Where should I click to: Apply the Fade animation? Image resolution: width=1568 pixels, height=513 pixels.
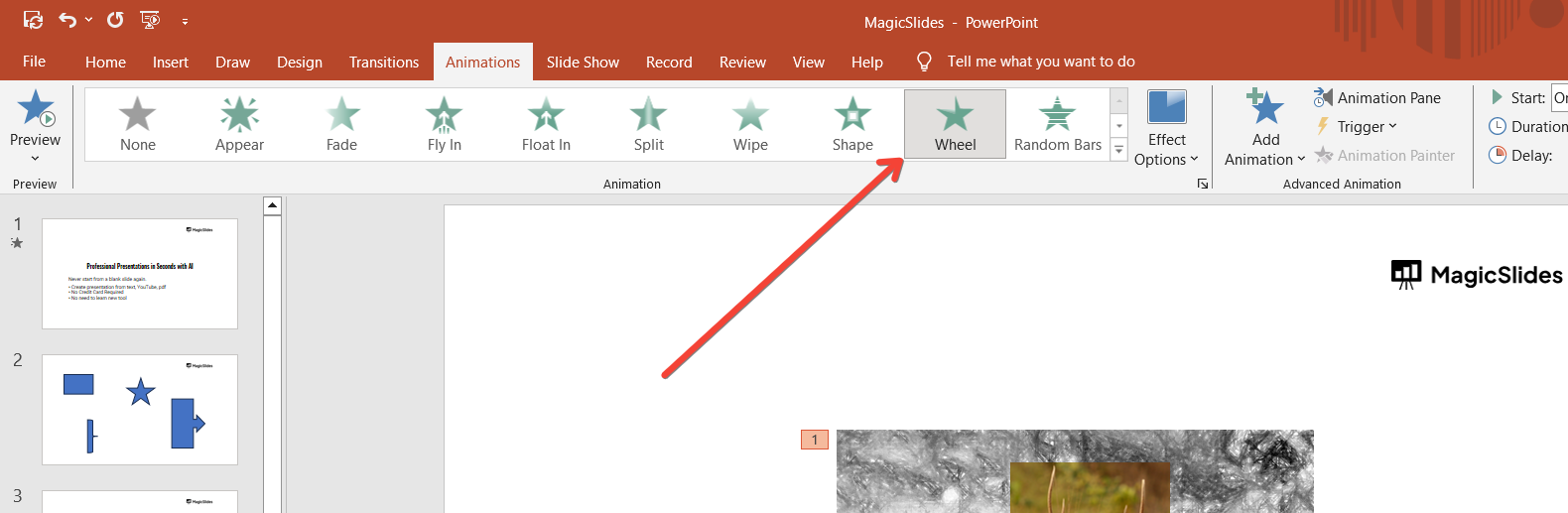point(341,124)
